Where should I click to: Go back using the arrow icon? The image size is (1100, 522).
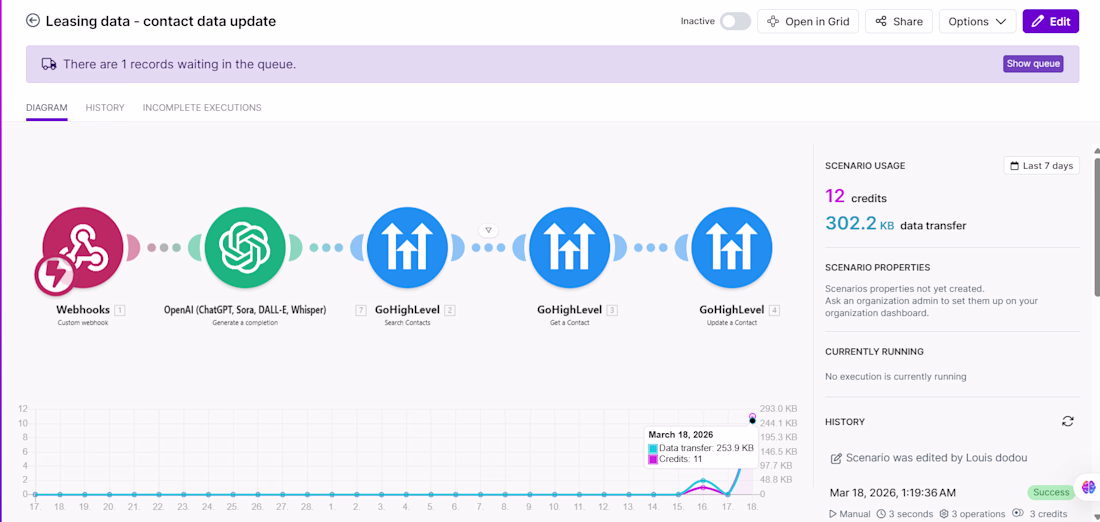tap(32, 21)
